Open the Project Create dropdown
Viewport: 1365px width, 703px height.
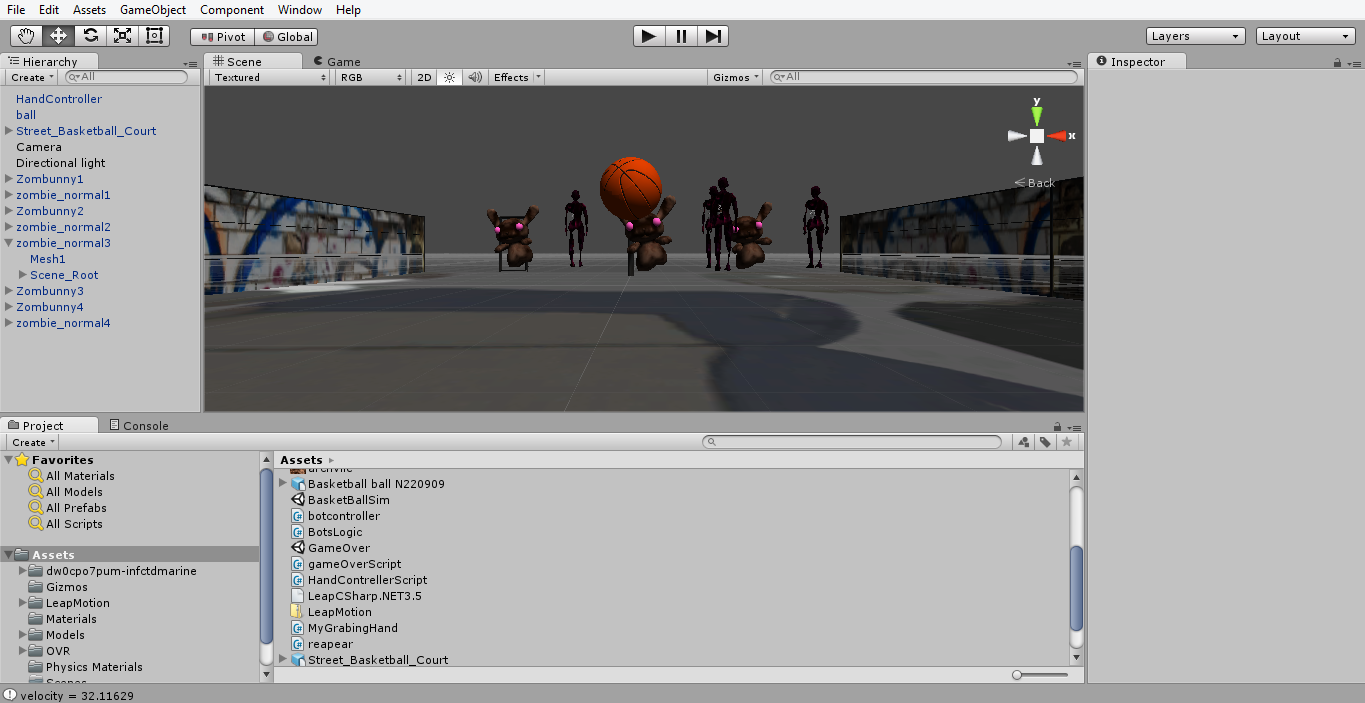click(x=33, y=442)
